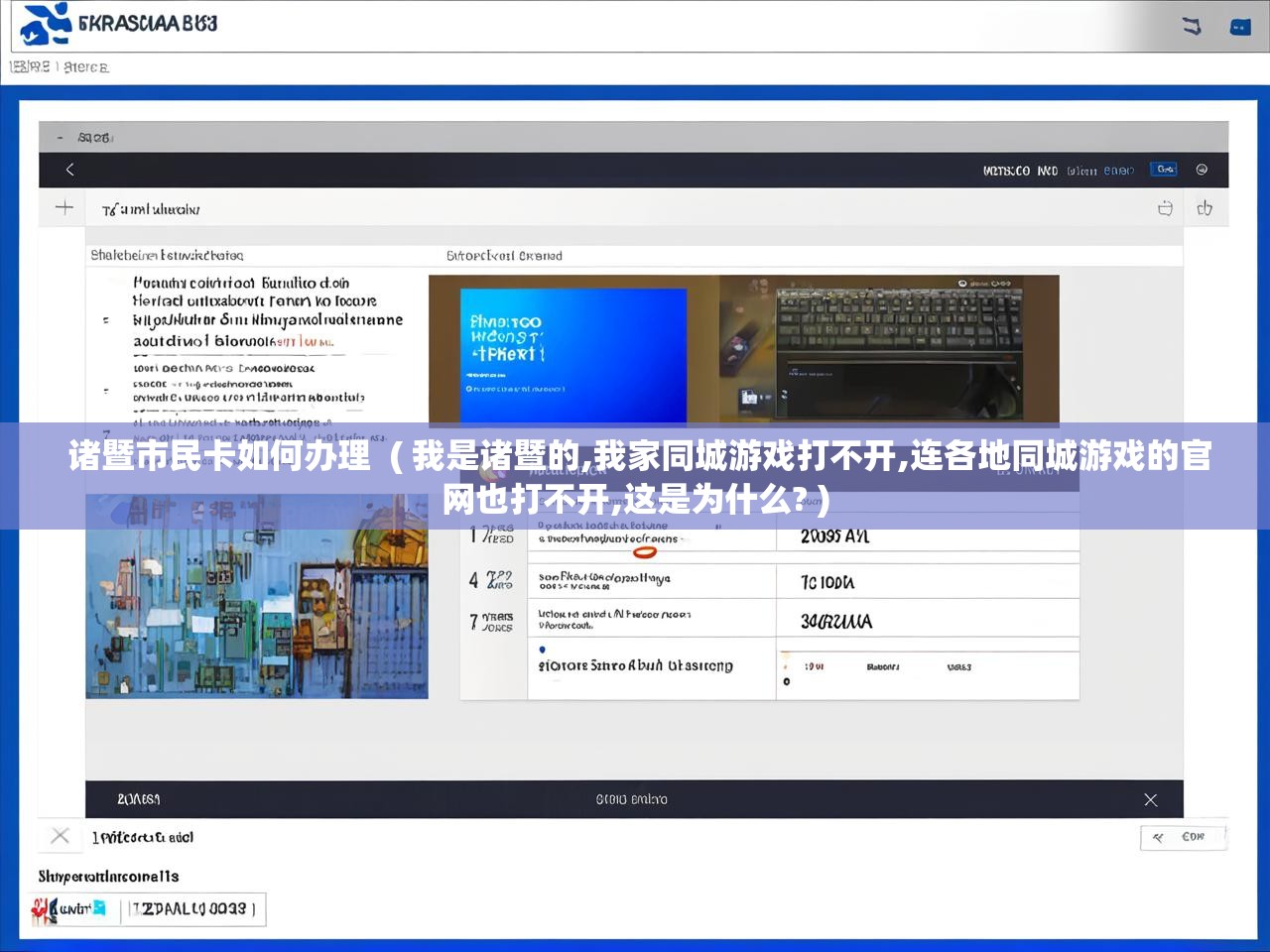
Task: Select the orange radio indicator in the first table row
Action: click(x=643, y=551)
